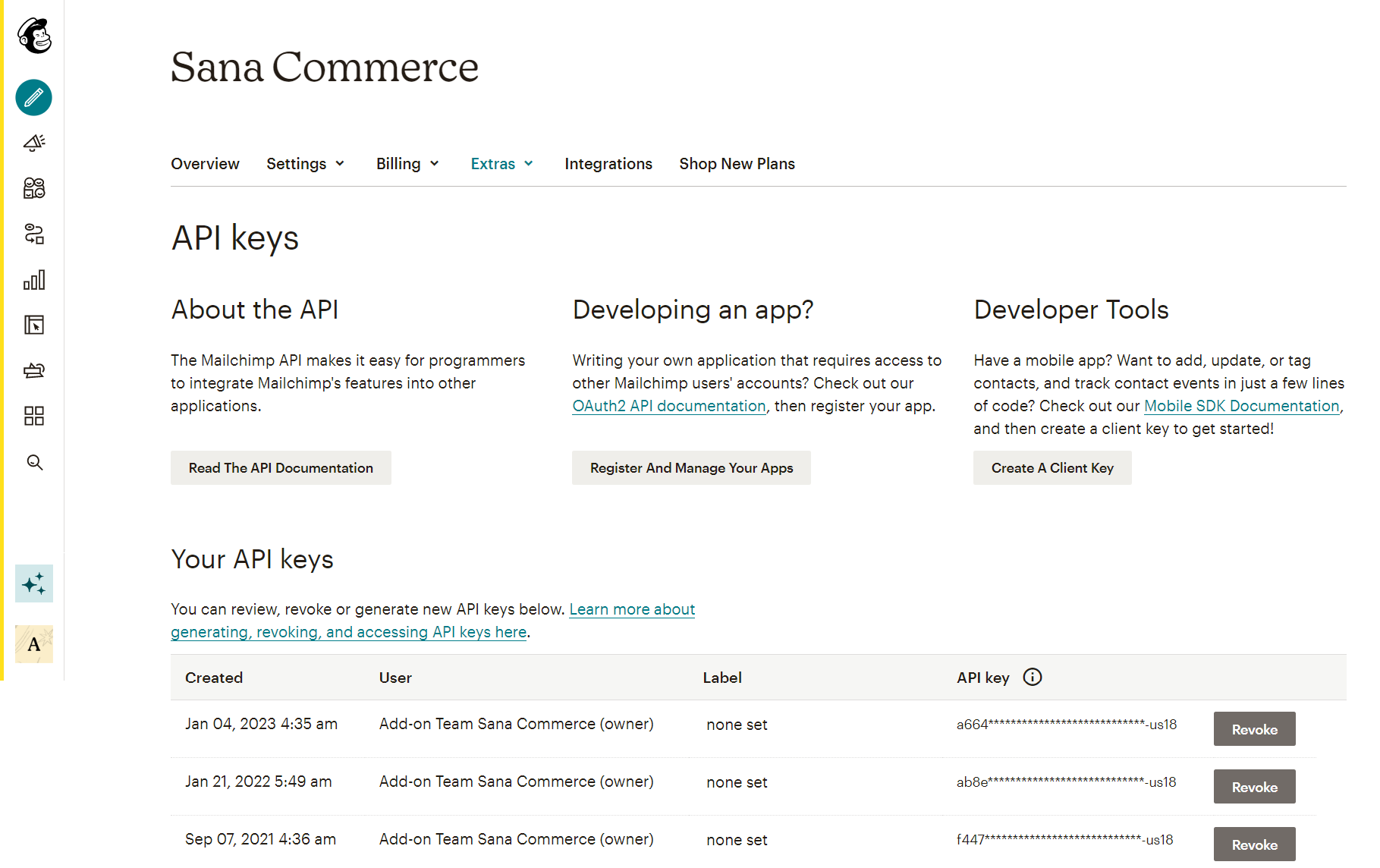Click the 'none set' label in the a664 row
This screenshot has height=868, width=1380.
pos(737,725)
